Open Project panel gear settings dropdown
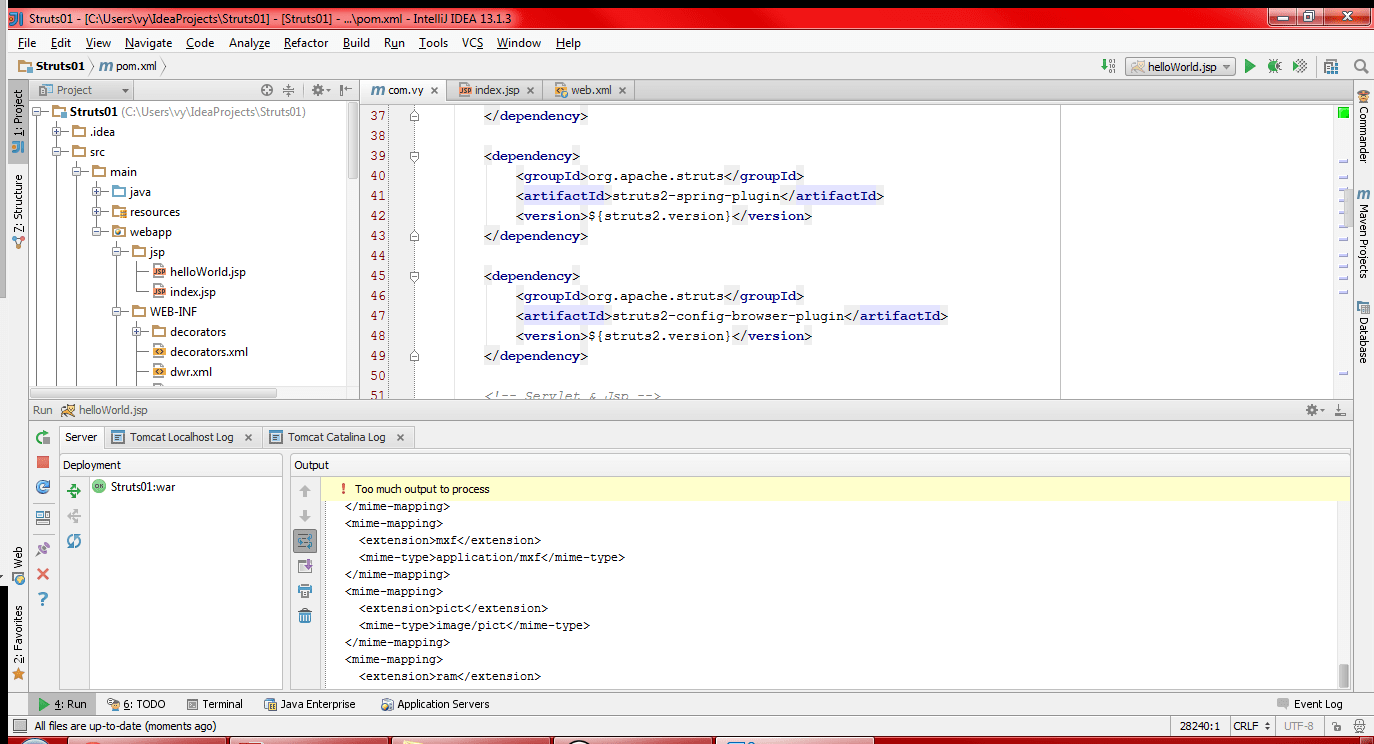This screenshot has height=744, width=1374. pos(320,90)
